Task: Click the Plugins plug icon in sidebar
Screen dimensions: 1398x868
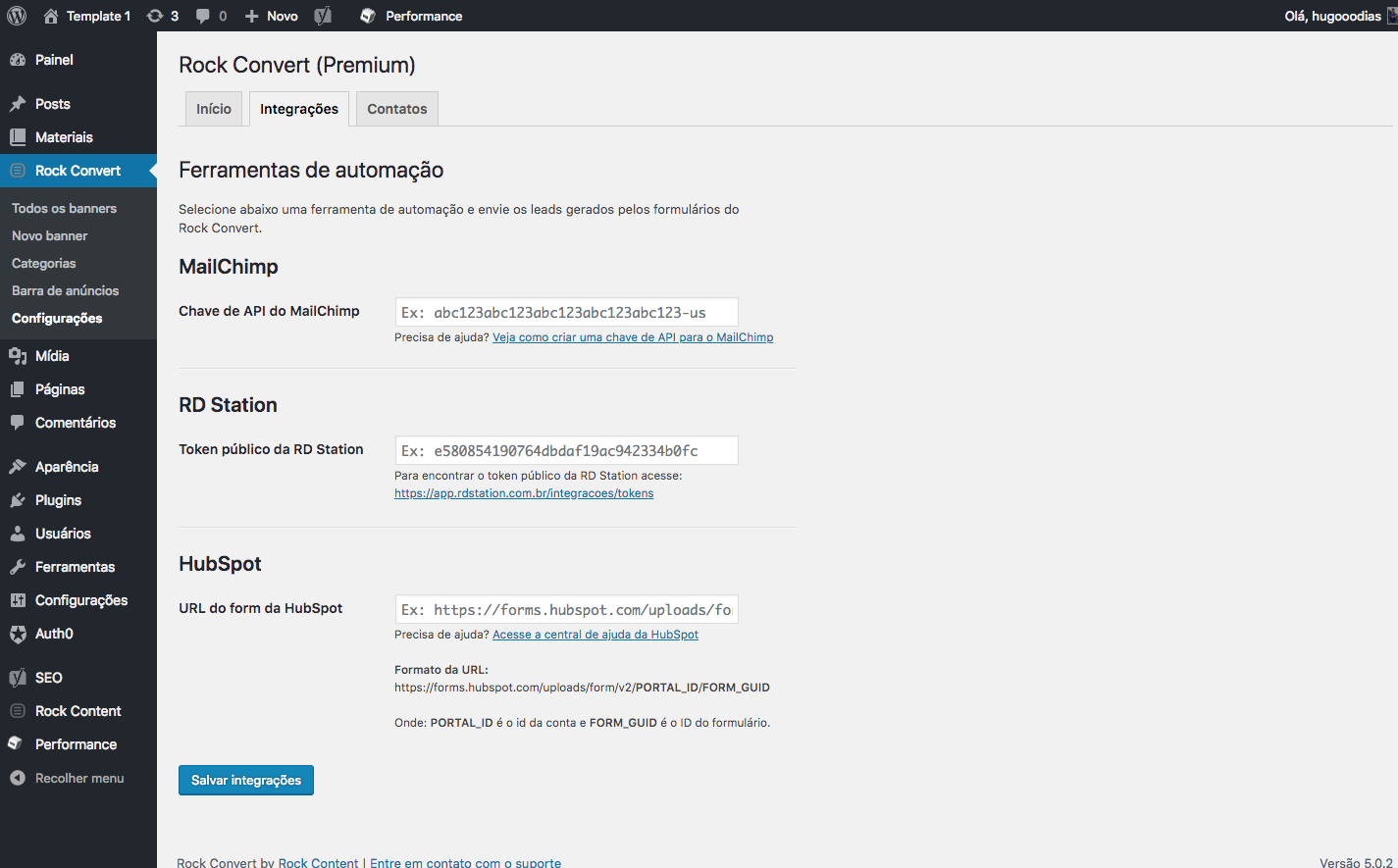Action: point(18,500)
